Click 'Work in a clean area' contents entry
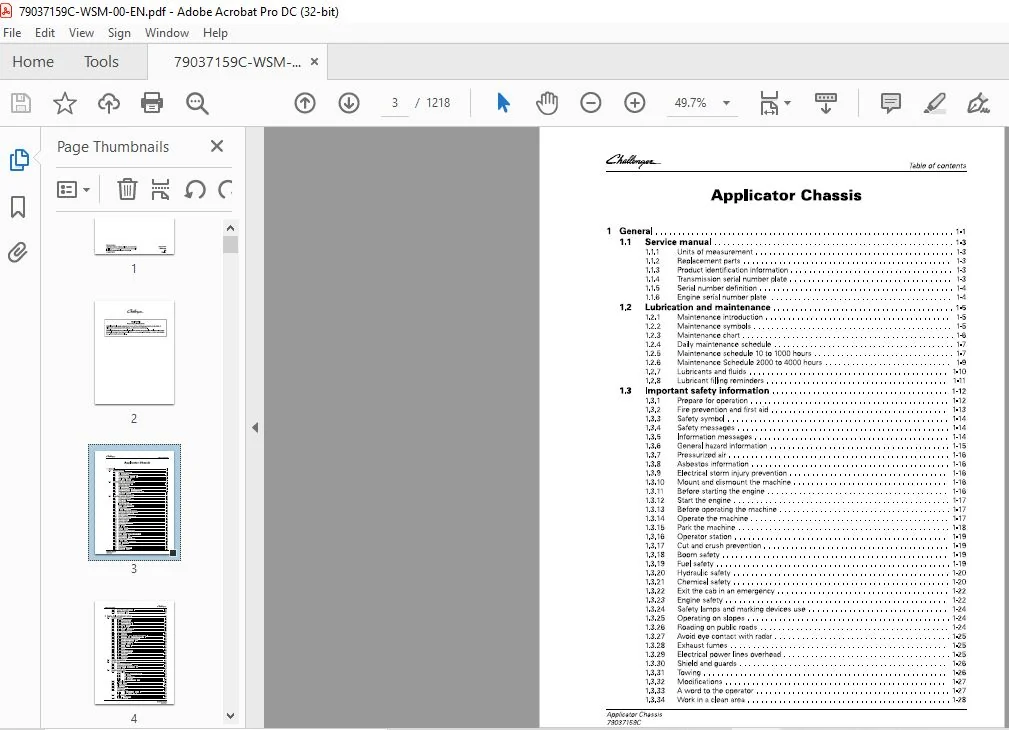Screen dimensions: 1009x730 pyautogui.click(x=710, y=700)
